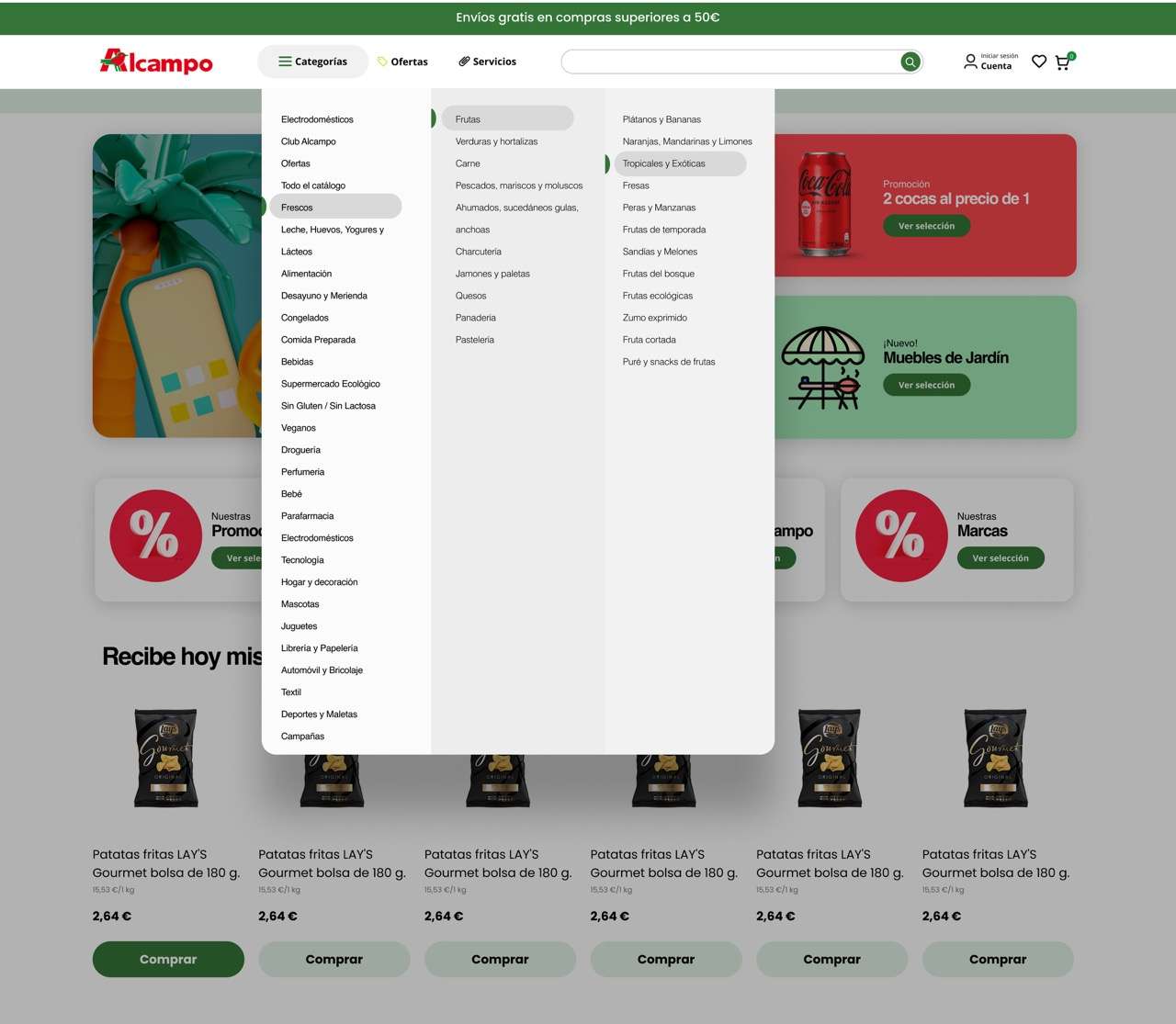
Task: Click into the search input field
Action: click(x=730, y=62)
